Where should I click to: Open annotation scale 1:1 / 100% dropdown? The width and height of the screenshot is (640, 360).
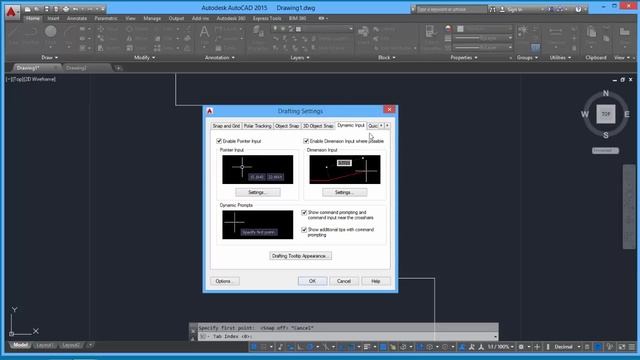tap(501, 347)
